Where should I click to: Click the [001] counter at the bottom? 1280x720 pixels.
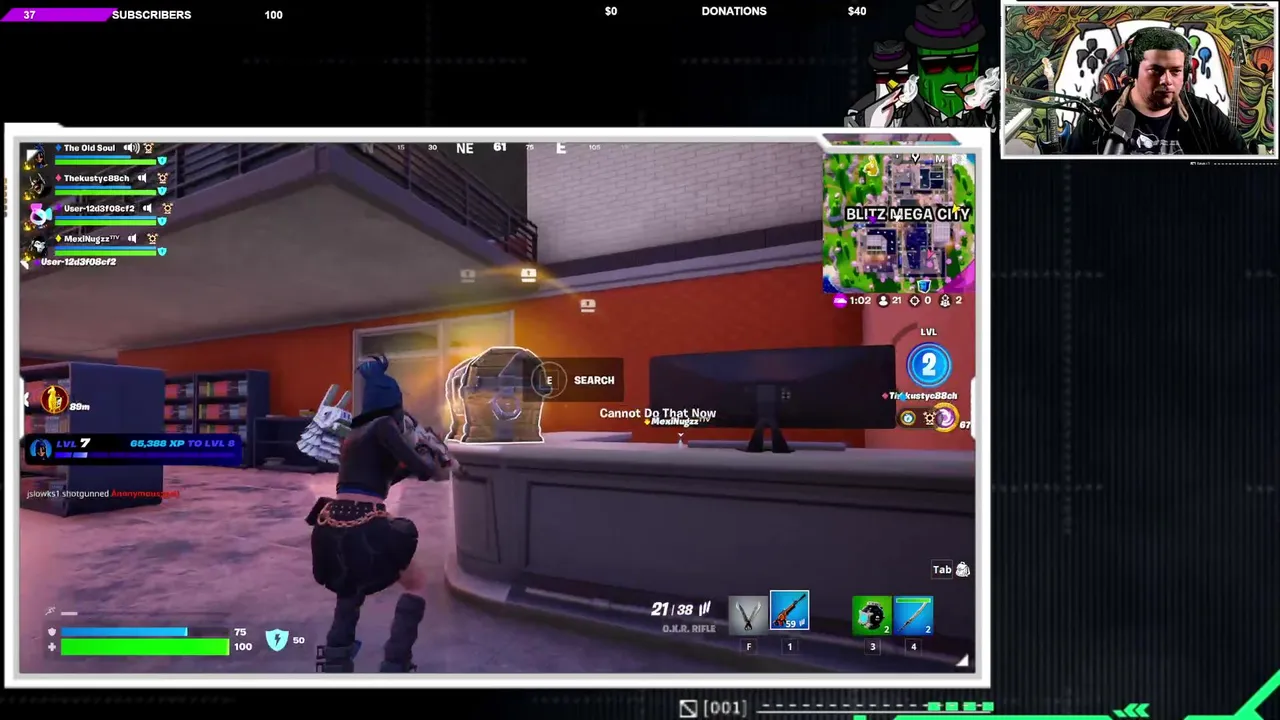pyautogui.click(x=725, y=708)
